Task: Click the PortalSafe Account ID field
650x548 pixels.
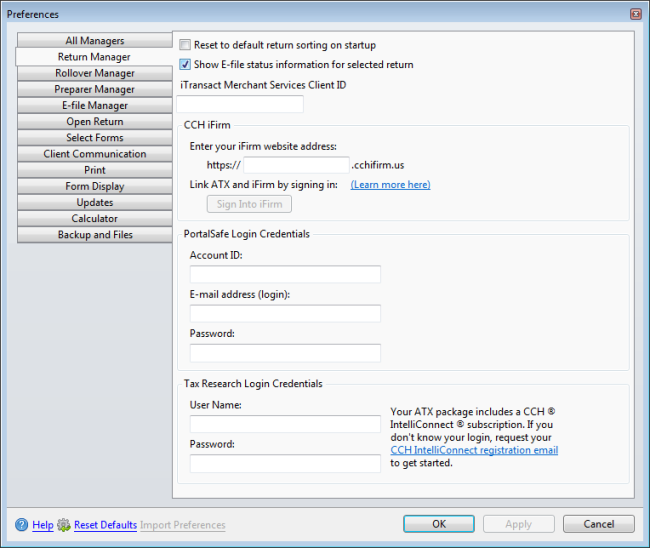Action: click(x=285, y=274)
